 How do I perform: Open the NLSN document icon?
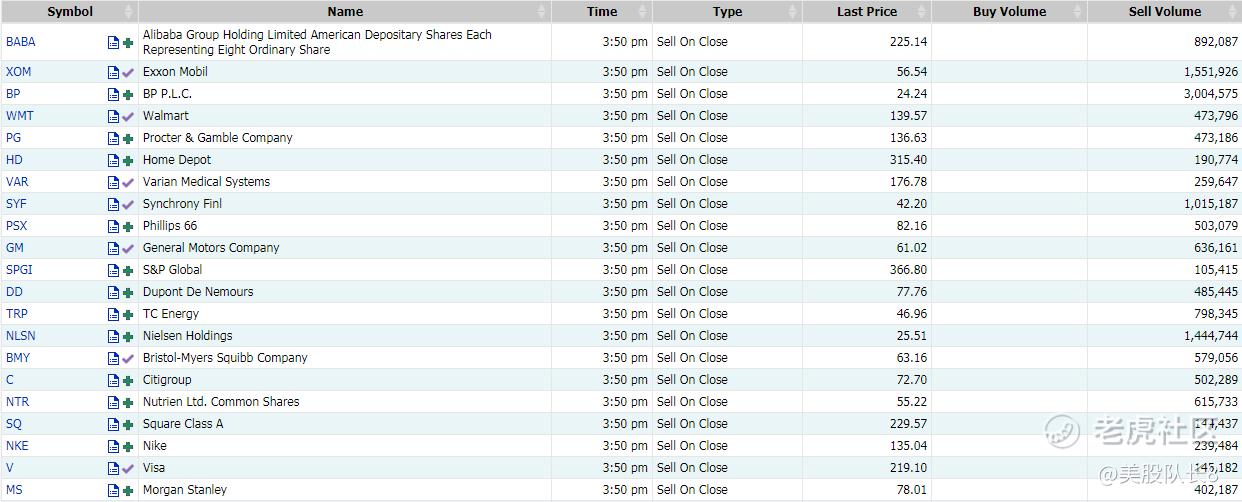[113, 336]
